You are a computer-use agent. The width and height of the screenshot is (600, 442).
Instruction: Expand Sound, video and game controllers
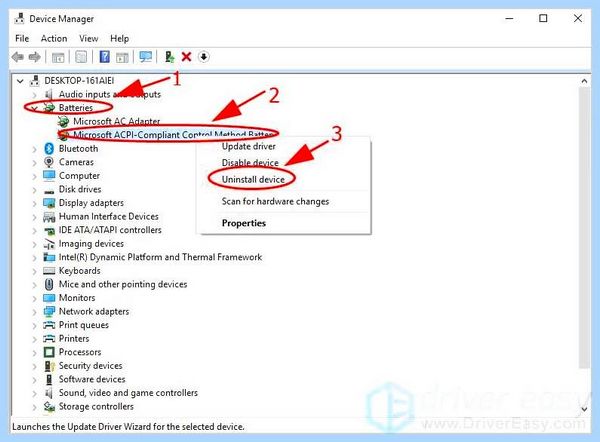click(34, 393)
